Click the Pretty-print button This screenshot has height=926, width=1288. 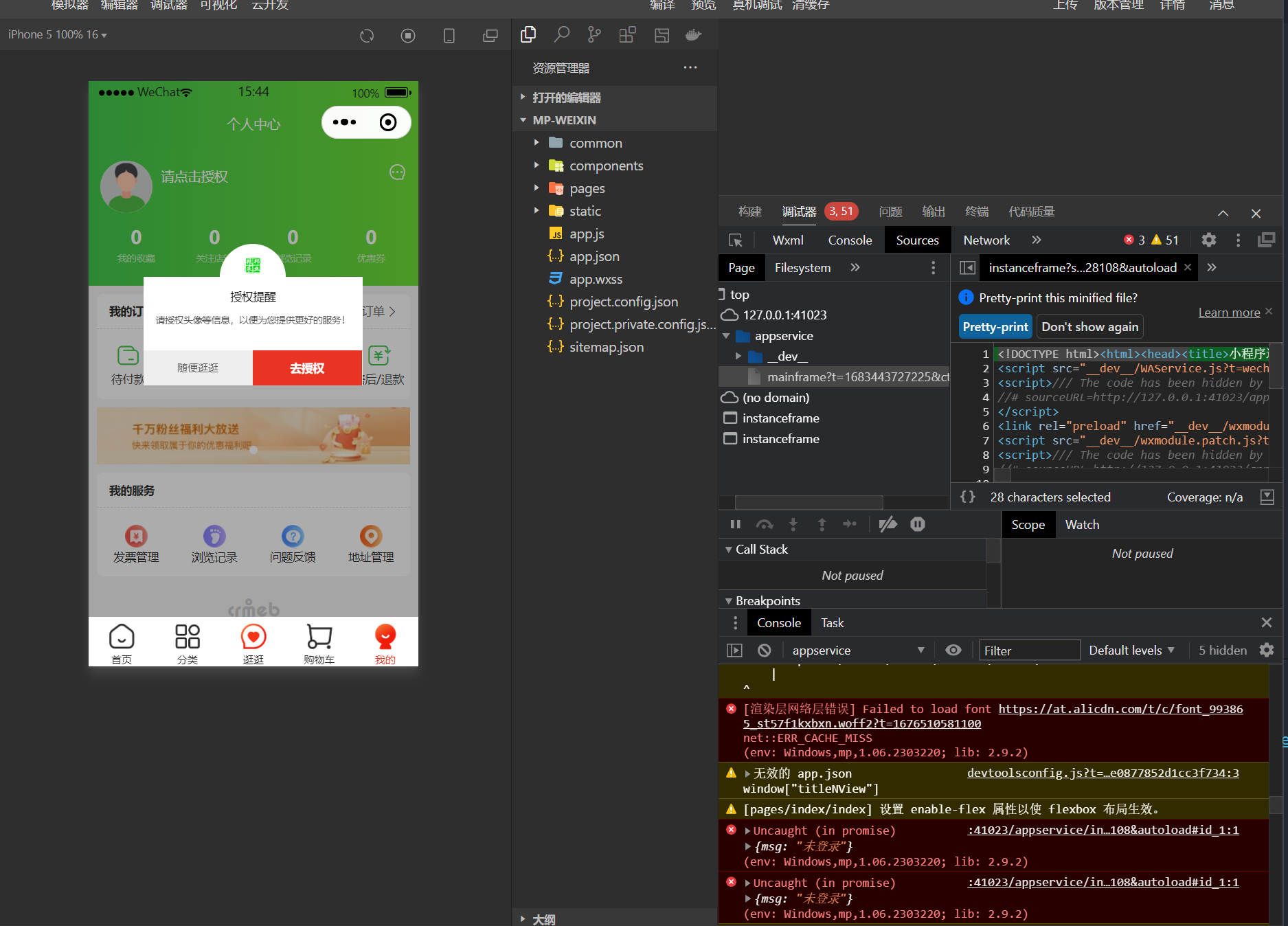point(995,326)
